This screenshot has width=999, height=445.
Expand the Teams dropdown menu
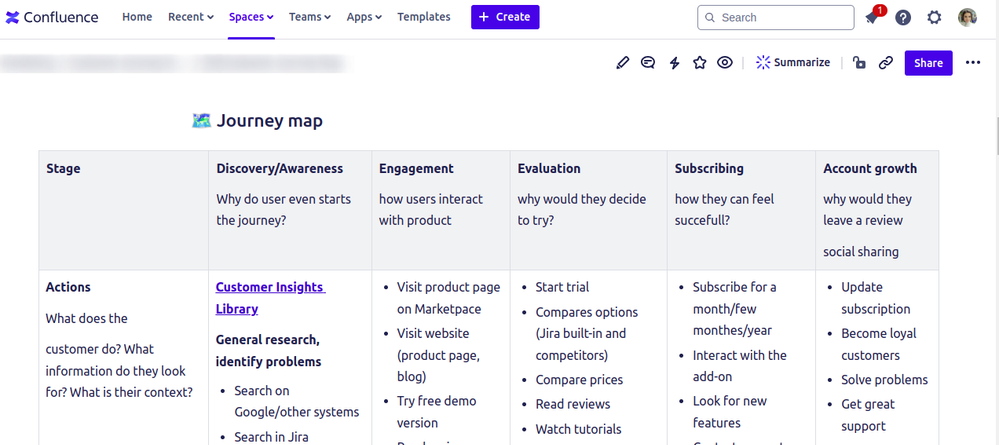pos(310,17)
